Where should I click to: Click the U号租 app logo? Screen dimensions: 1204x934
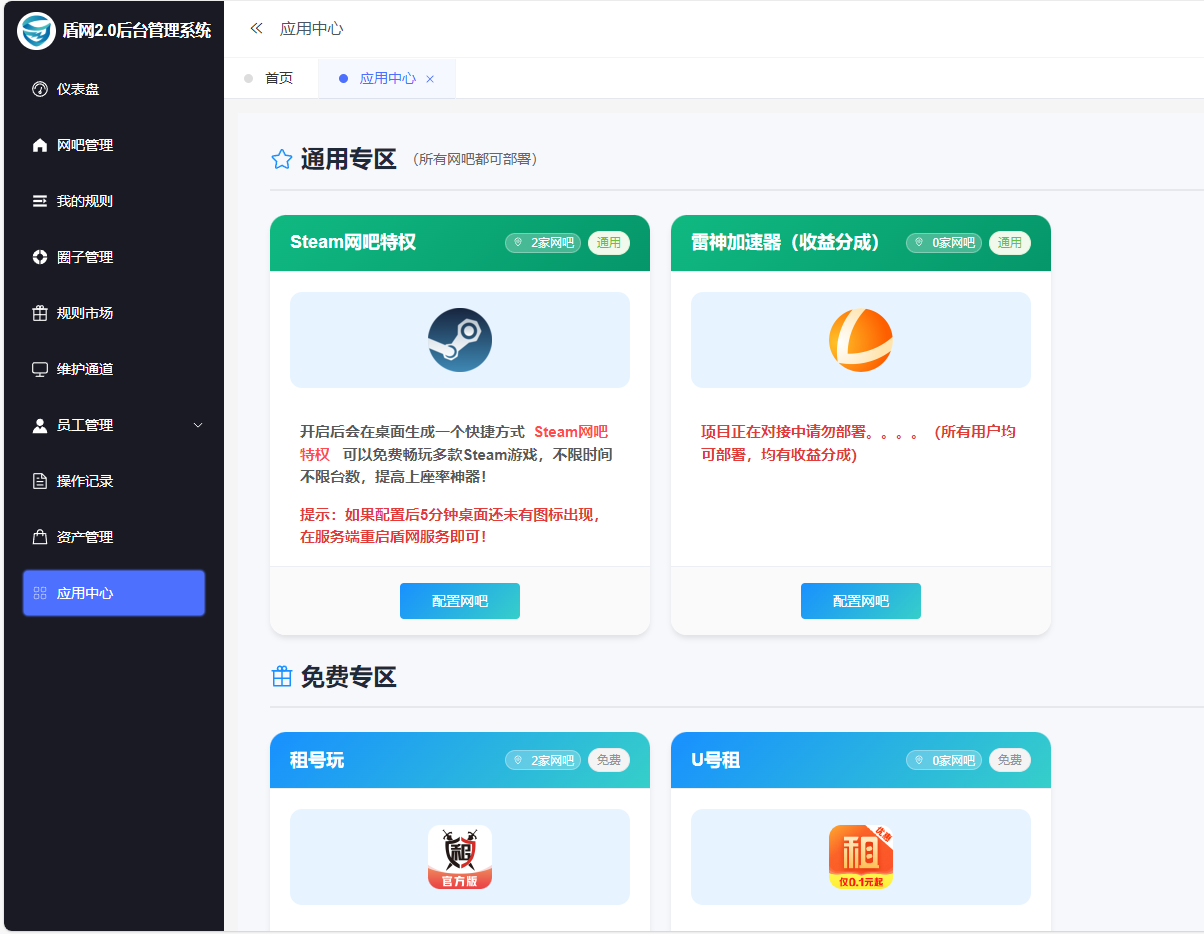[860, 857]
